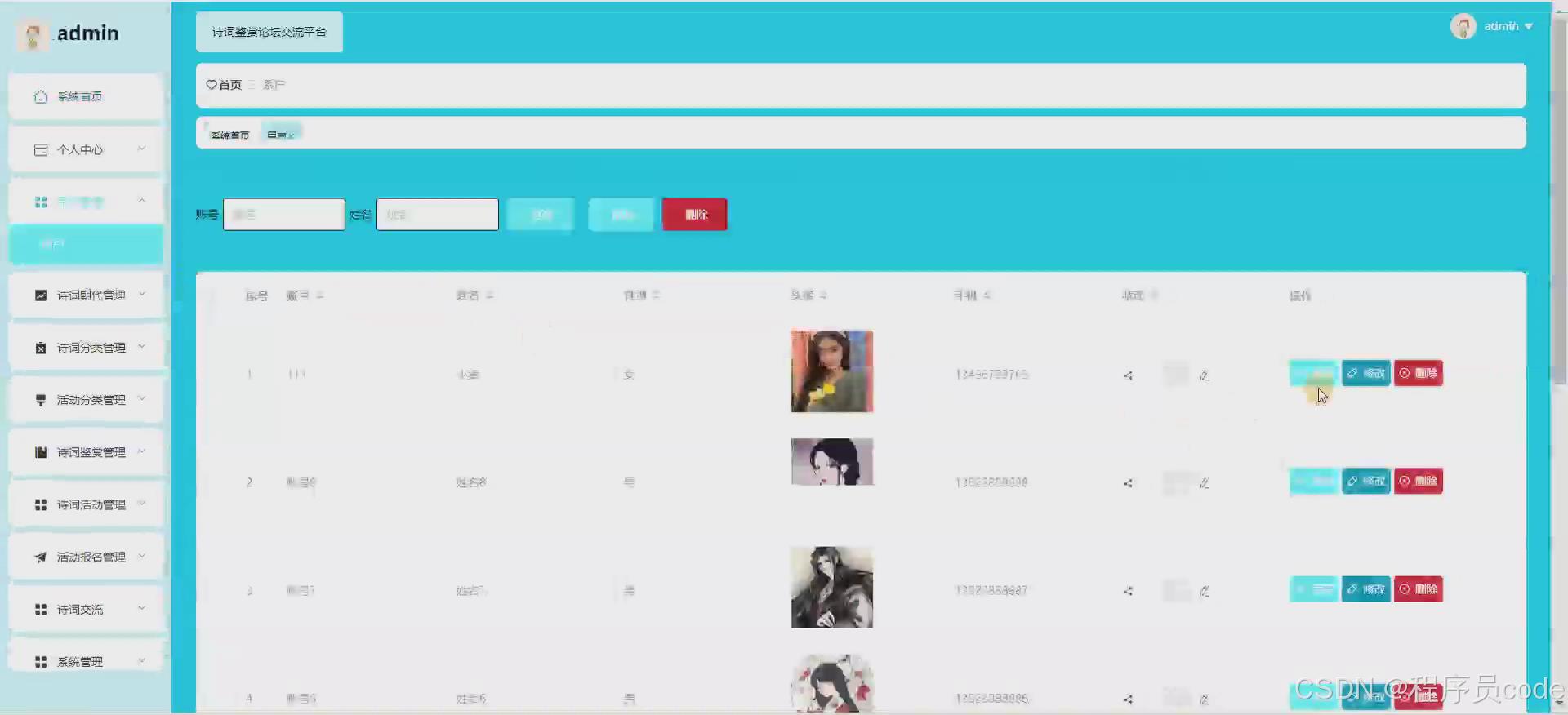Expand the 系统管理 menu chevron
This screenshot has height=715, width=1568.
point(141,660)
